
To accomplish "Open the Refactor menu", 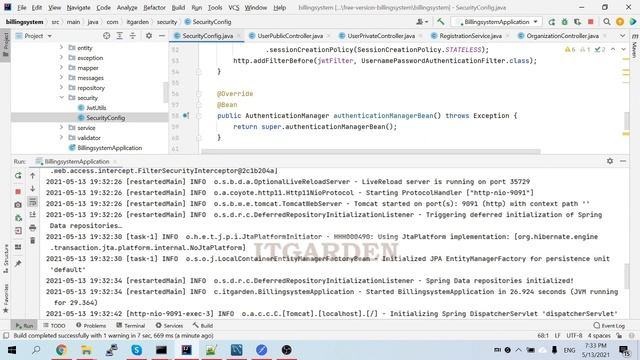I will tap(154, 7).
